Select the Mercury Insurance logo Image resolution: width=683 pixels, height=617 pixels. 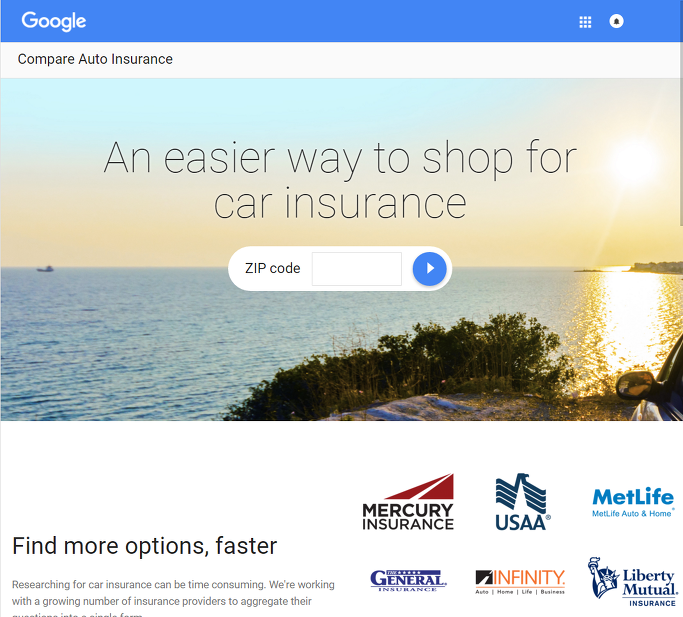408,502
